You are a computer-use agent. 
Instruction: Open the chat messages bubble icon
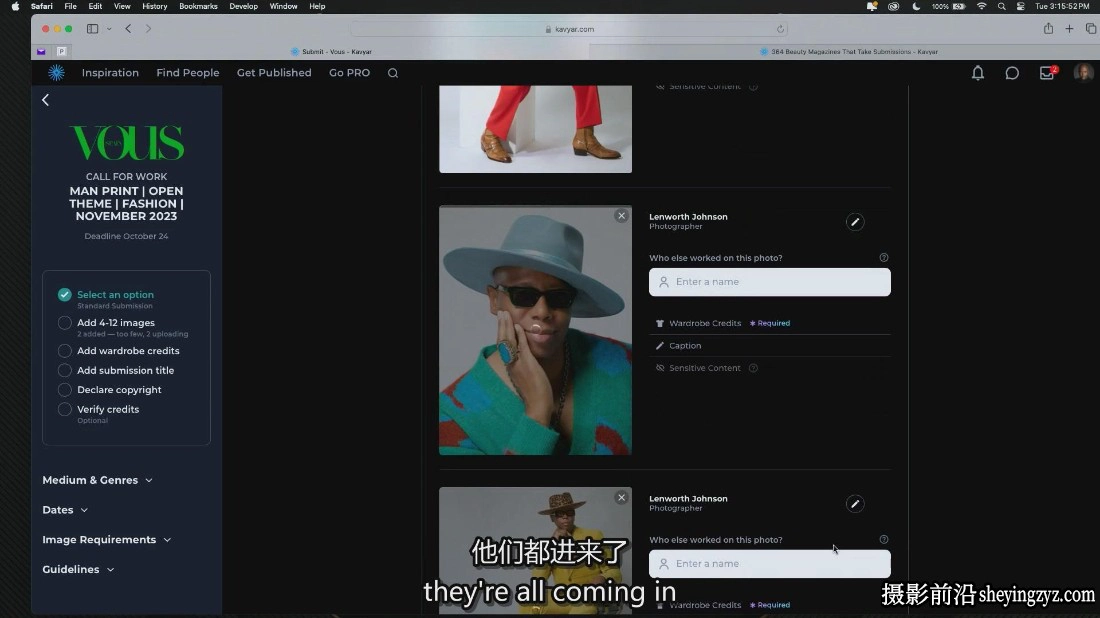1012,73
